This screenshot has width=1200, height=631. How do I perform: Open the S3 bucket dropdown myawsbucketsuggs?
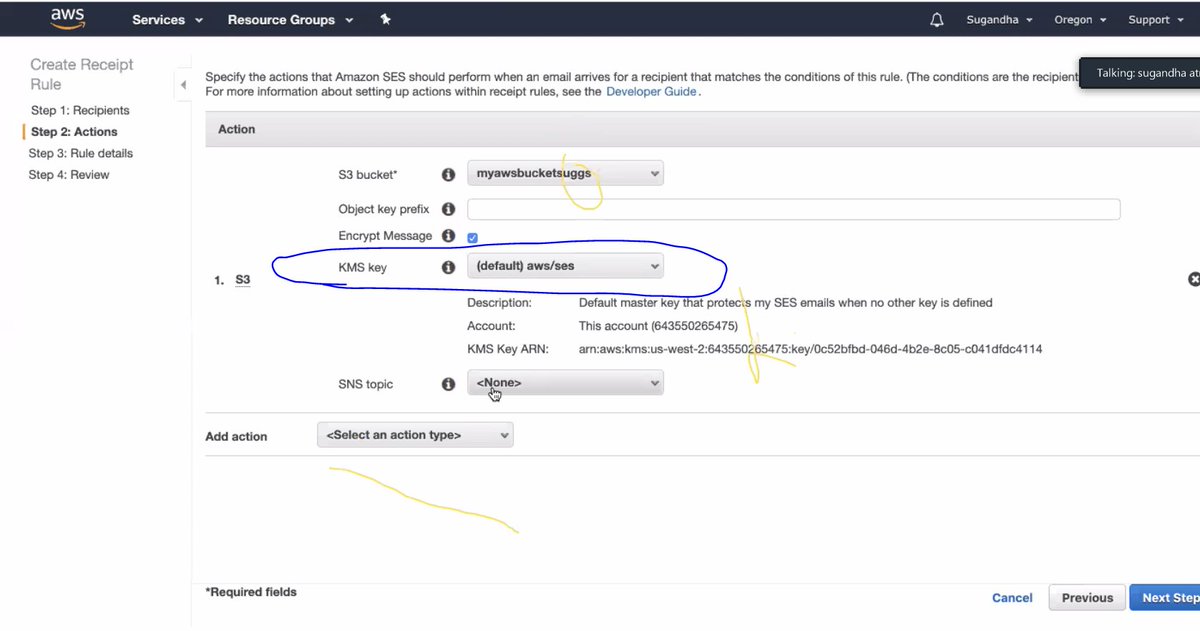pyautogui.click(x=565, y=173)
